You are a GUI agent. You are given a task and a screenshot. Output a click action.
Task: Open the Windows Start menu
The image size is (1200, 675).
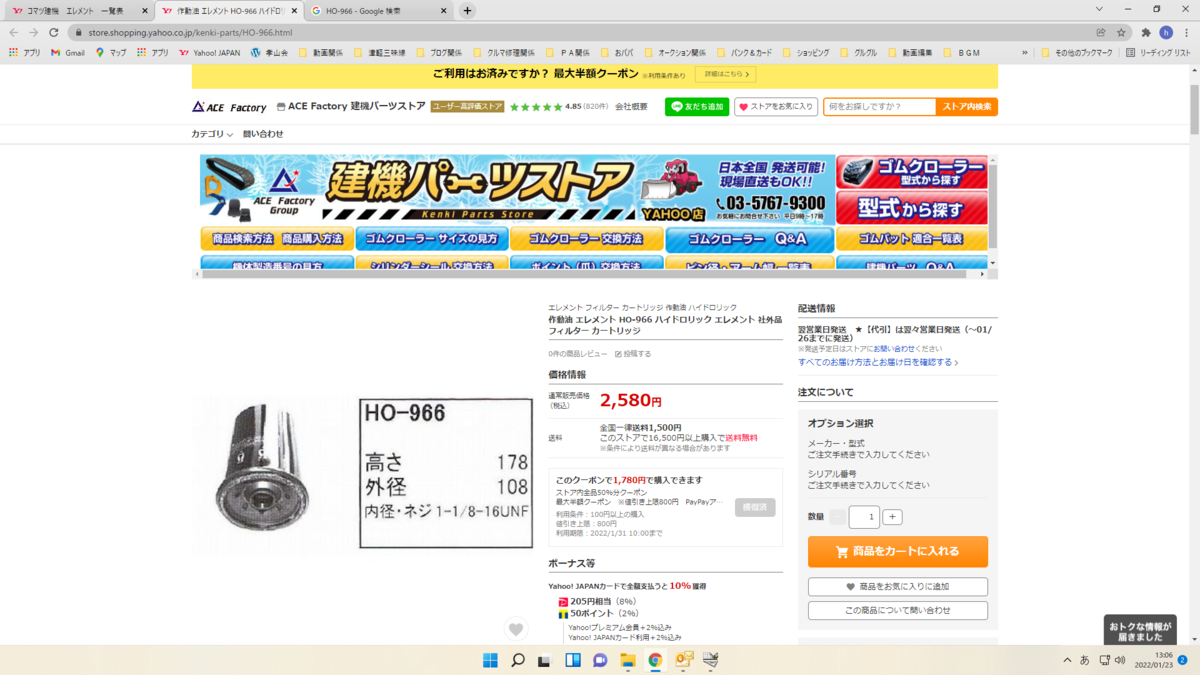(490, 660)
